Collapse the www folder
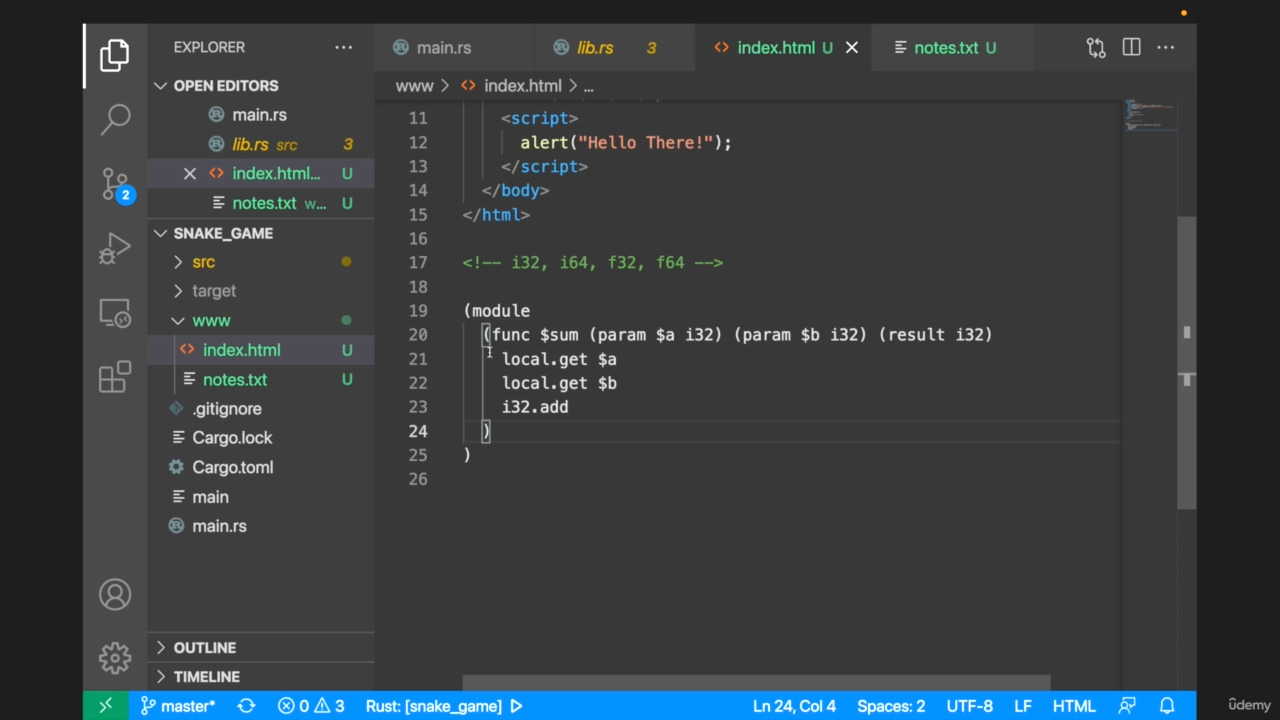The width and height of the screenshot is (1280, 720). 211,321
